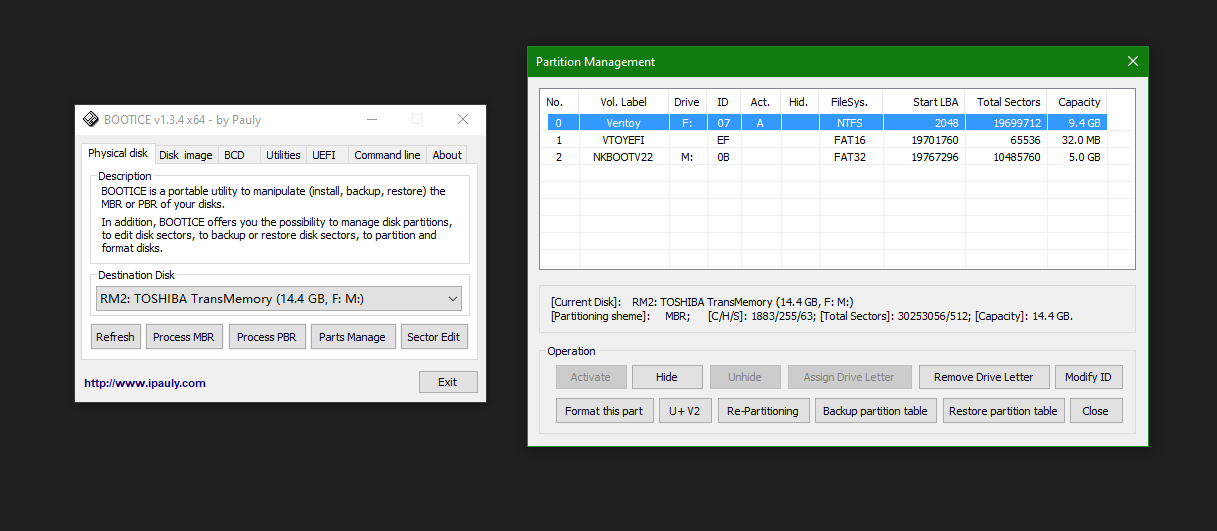The image size is (1217, 531).
Task: Click the ID column header
Action: pos(723,102)
